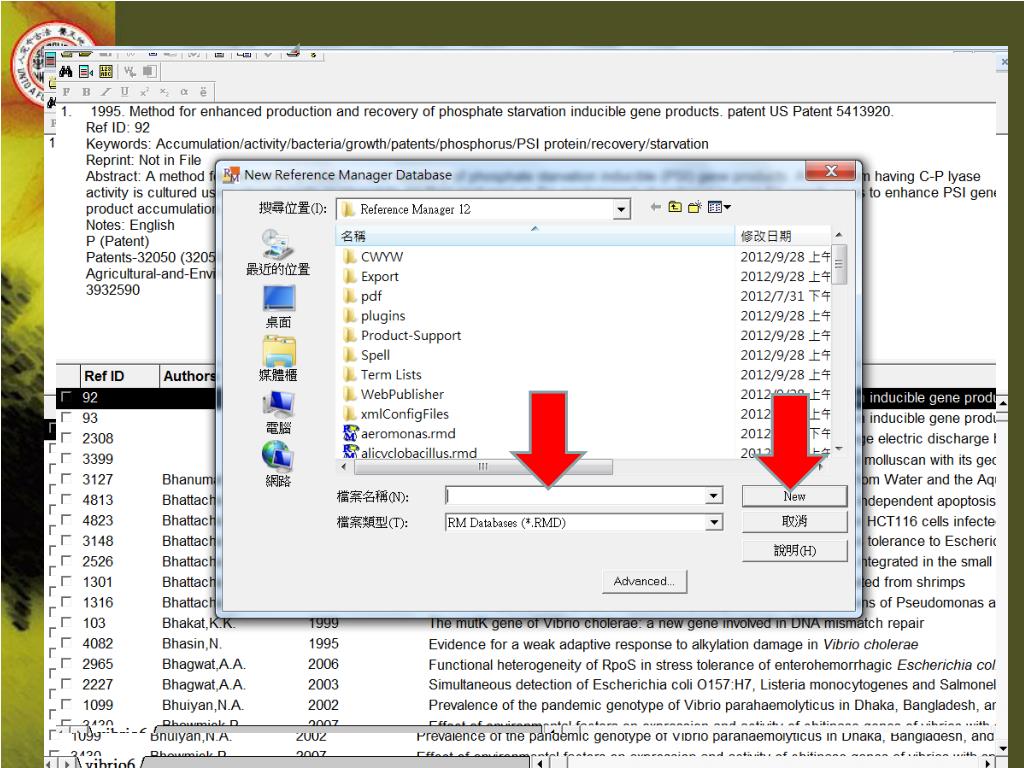Click the yellow 123 ABC toolbar icon

pos(106,71)
